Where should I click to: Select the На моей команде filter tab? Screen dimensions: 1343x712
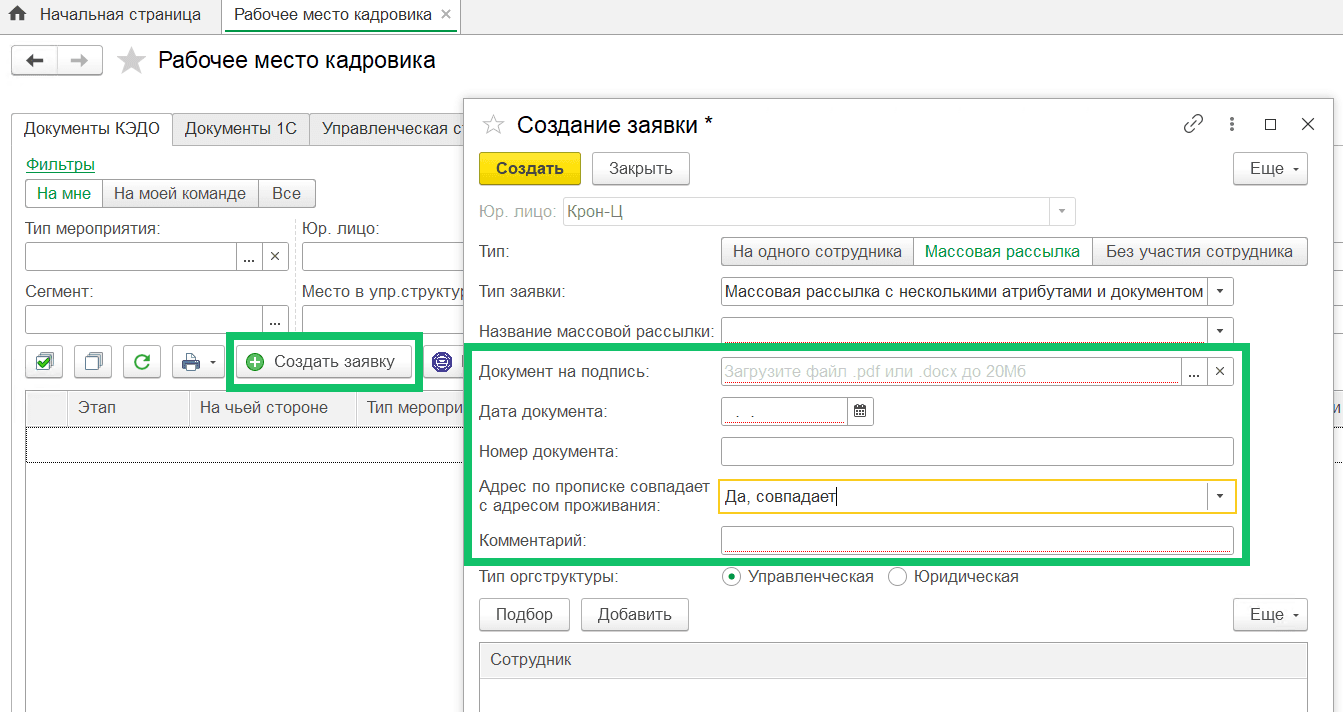click(180, 194)
